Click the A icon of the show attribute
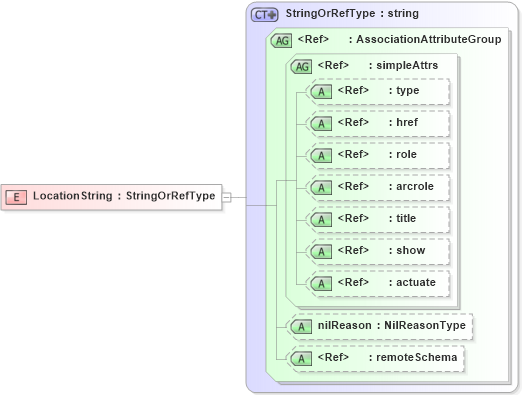 pyautogui.click(x=321, y=252)
